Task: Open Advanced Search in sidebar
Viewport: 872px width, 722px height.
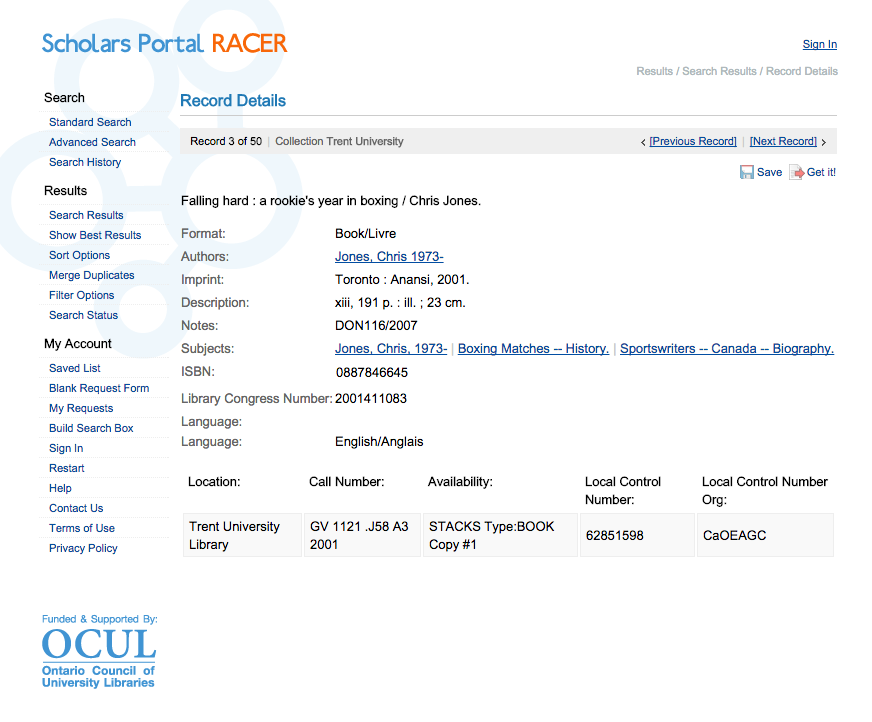Action: [x=92, y=142]
